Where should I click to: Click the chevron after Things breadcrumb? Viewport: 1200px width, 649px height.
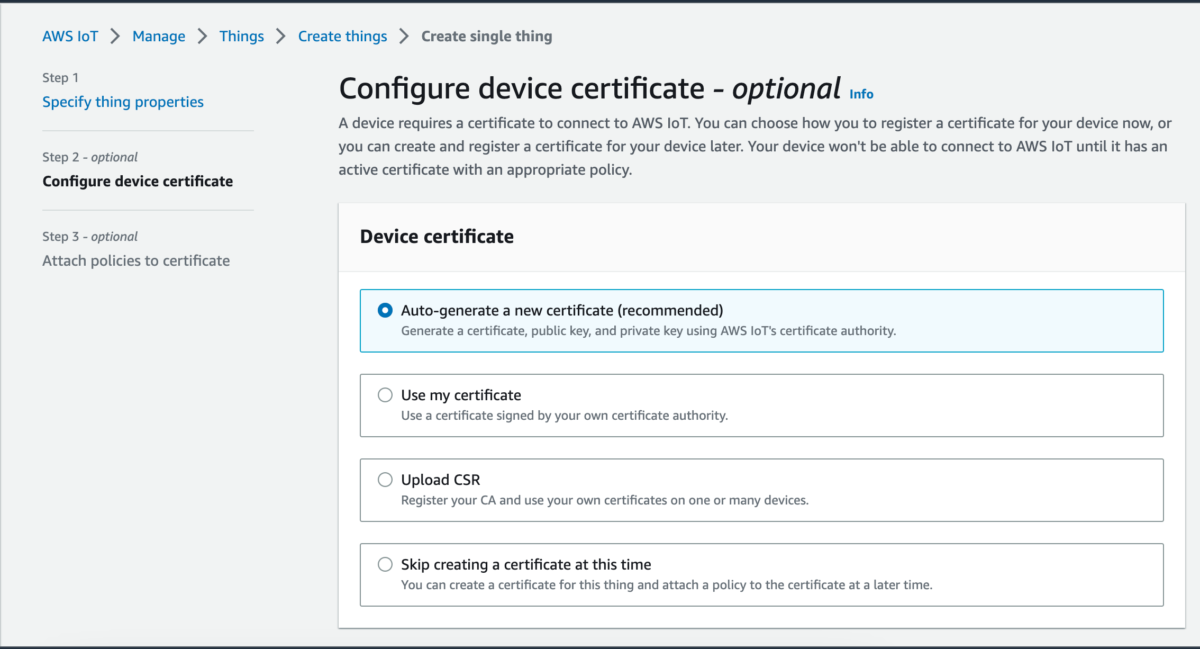click(x=280, y=36)
